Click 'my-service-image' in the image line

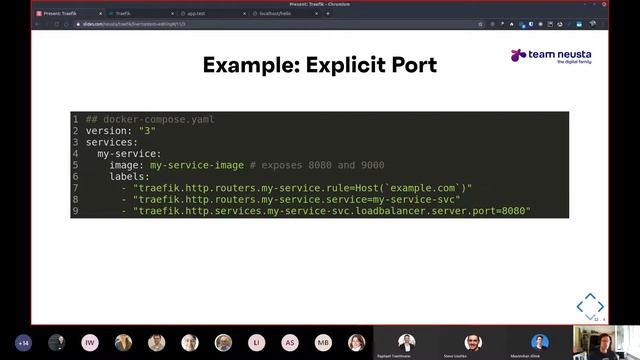[197, 165]
